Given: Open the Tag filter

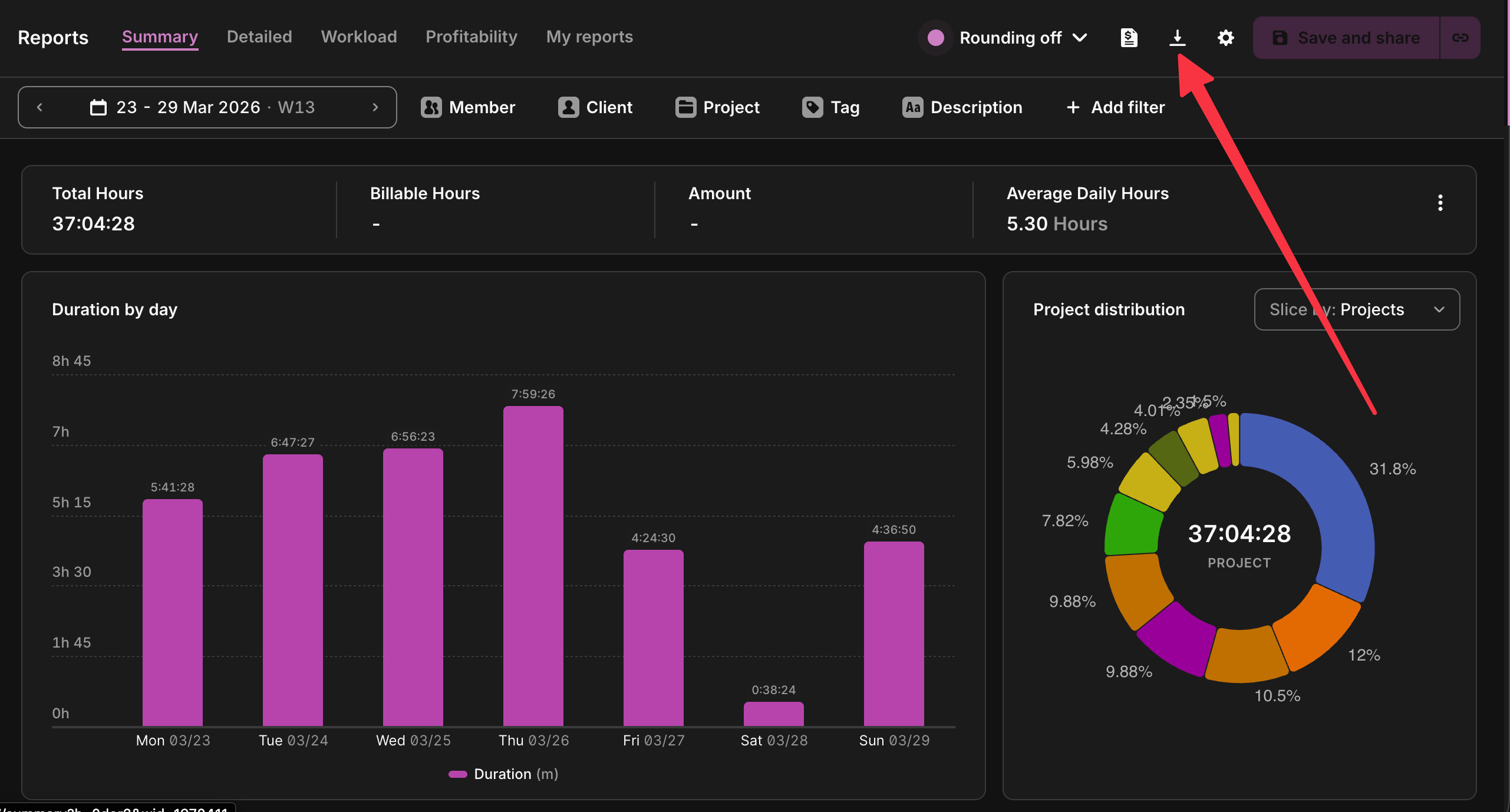Looking at the screenshot, I should 830,107.
